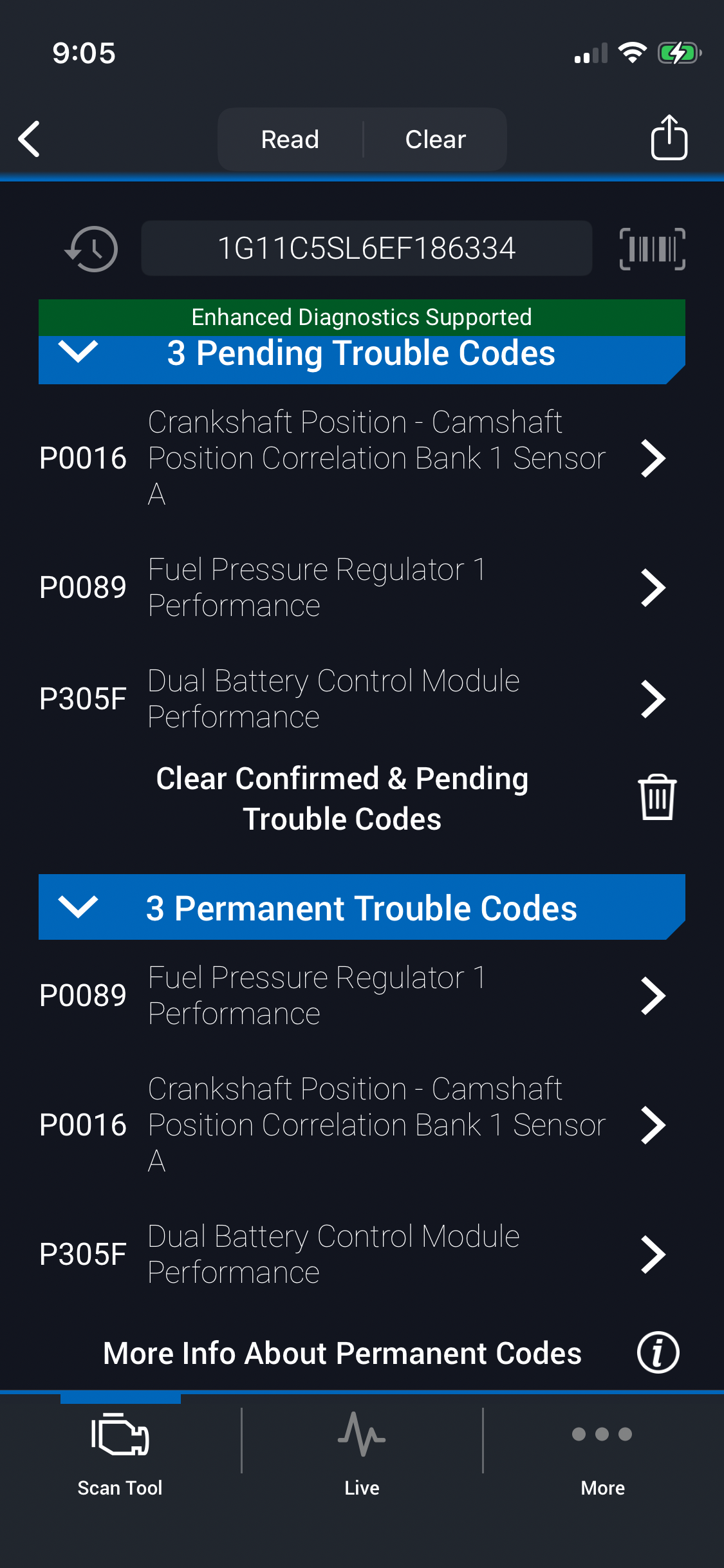Tap the trash can icon
Image resolution: width=724 pixels, height=1568 pixels.
(x=657, y=798)
